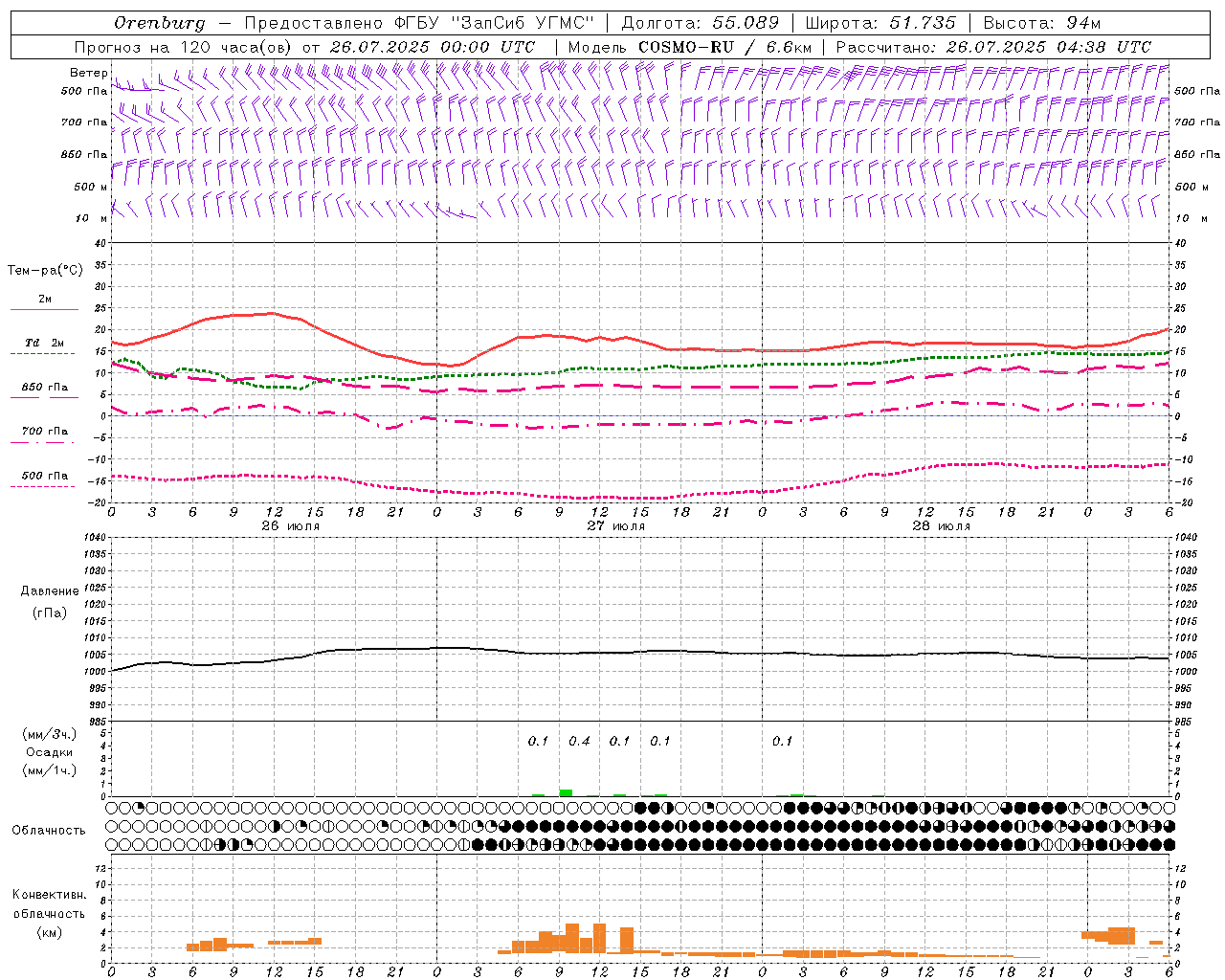Click the (мм/3ч.) precipitation unit label

pyautogui.click(x=49, y=734)
